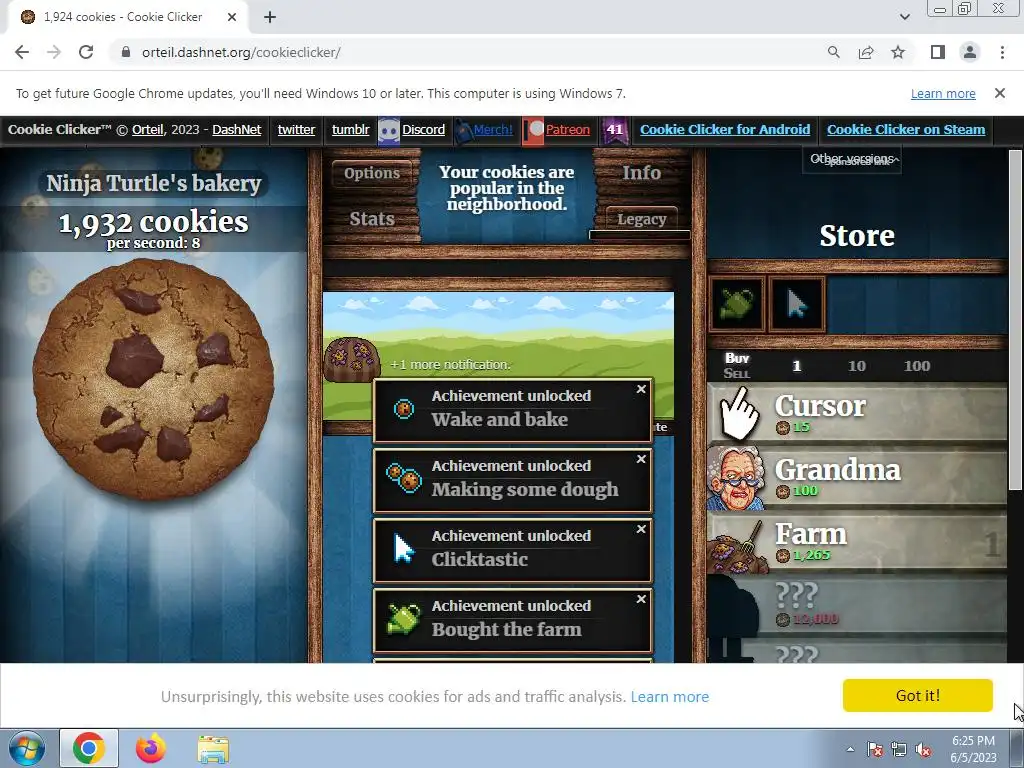1024x768 pixels.
Task: Click the locked ??? building costing 12,000
Action: coord(857,605)
